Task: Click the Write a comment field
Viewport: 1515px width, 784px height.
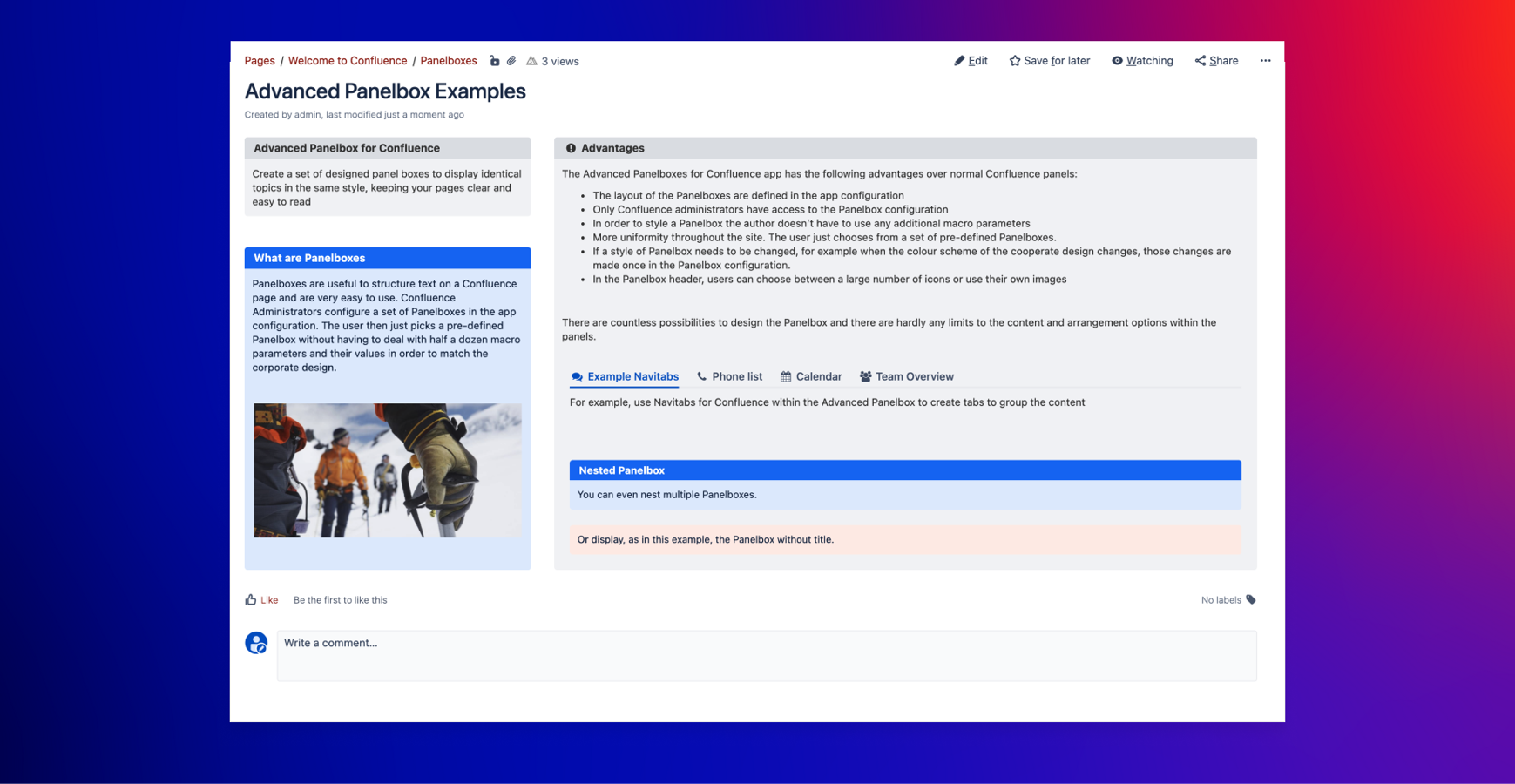Action: tap(766, 656)
